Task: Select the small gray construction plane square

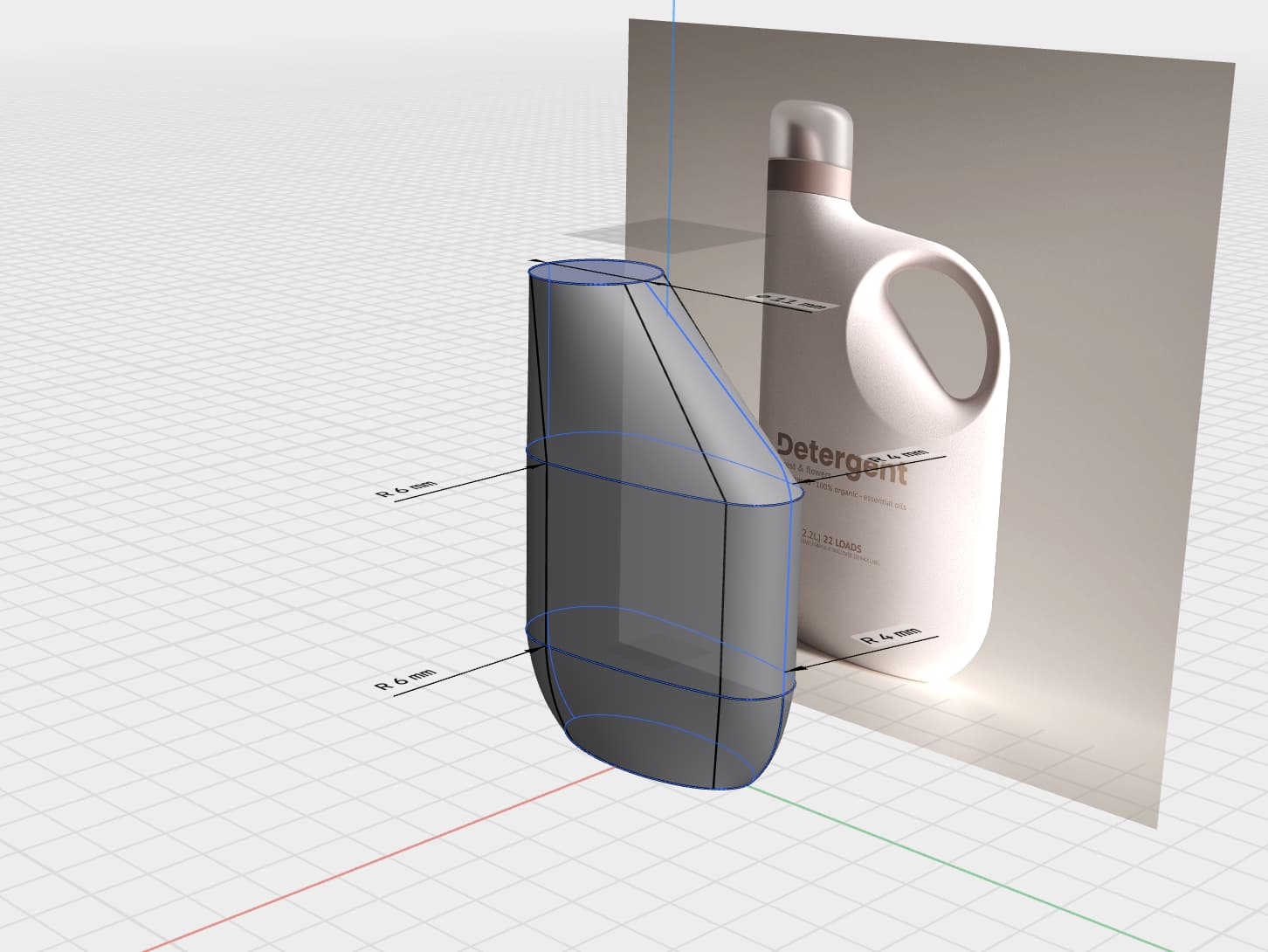Action: point(664,233)
